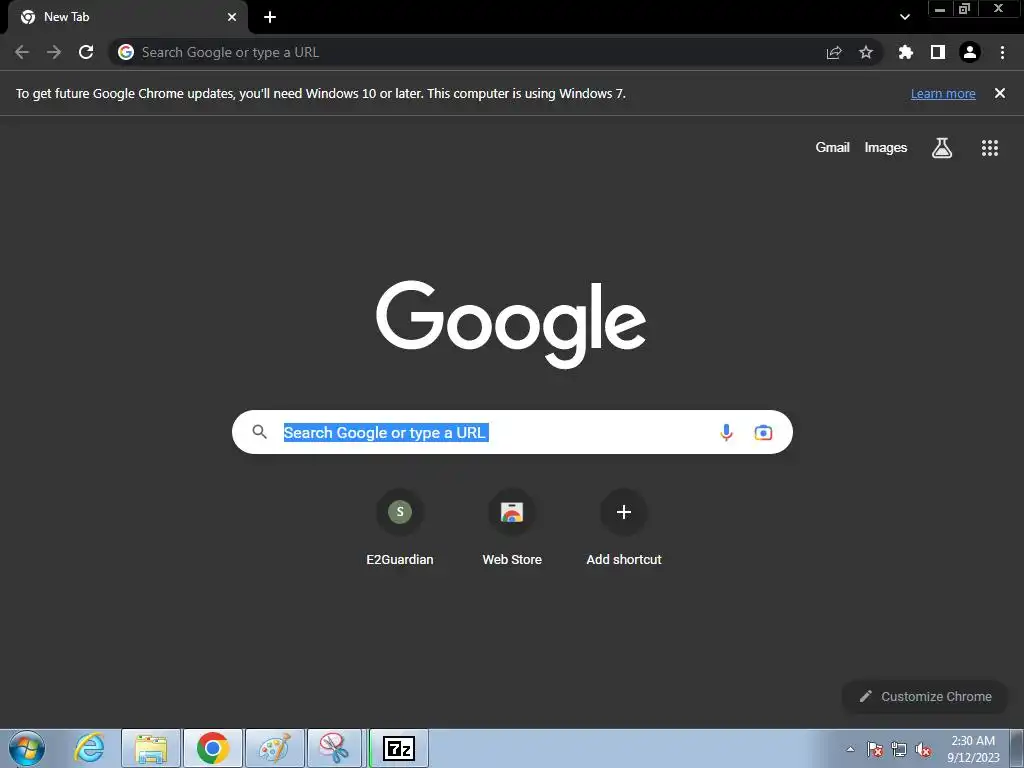
Task: Open the E2Guardian shortcut
Action: [x=400, y=529]
